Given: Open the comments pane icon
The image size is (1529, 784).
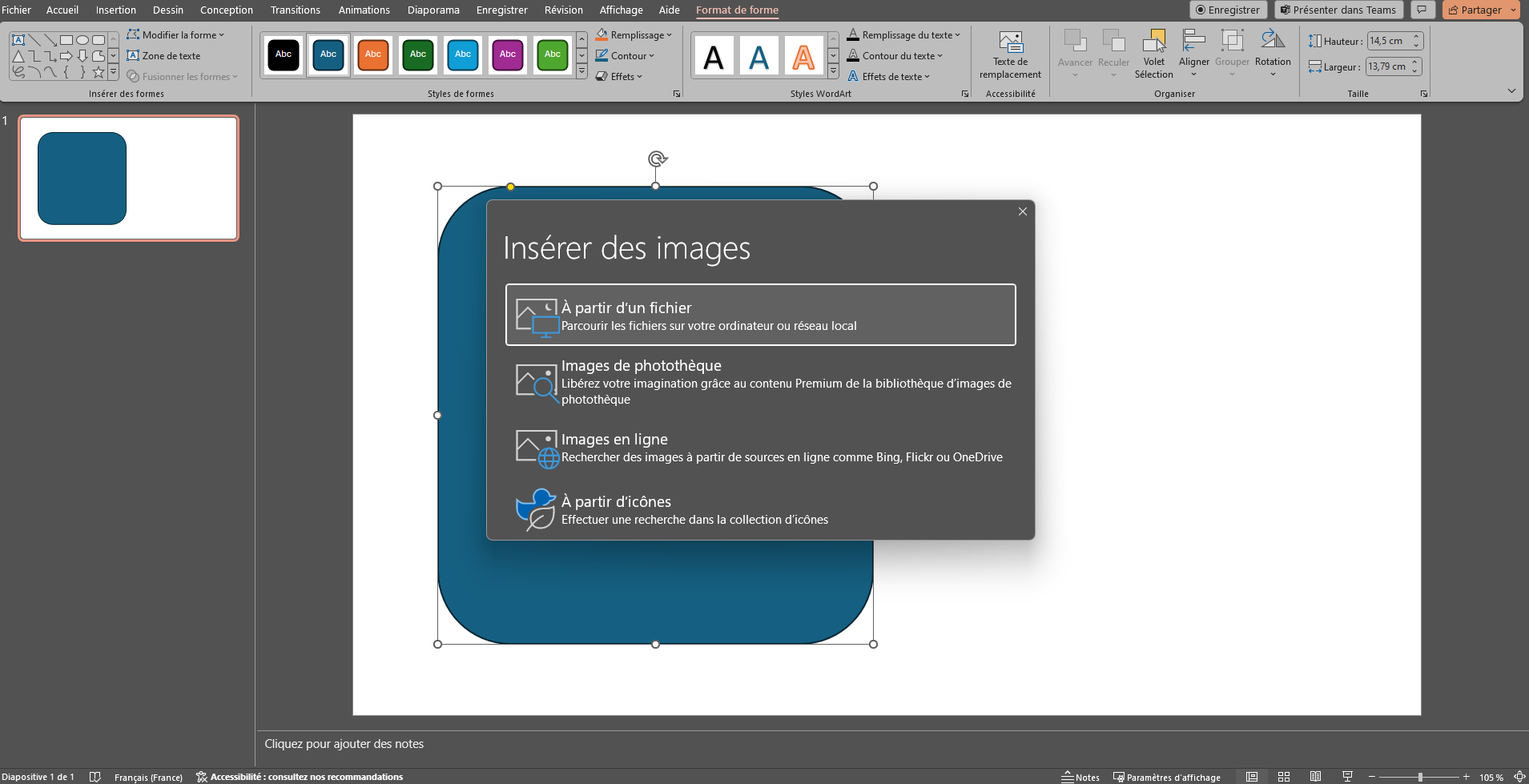Looking at the screenshot, I should coord(1422,10).
